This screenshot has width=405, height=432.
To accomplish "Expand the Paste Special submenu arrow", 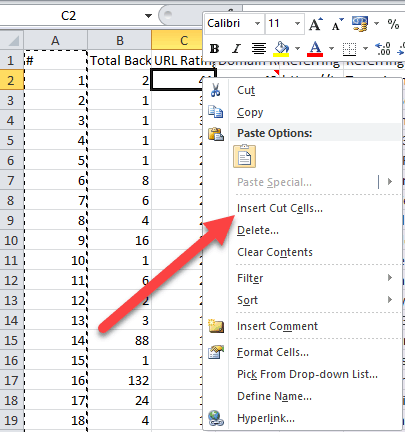I will pyautogui.click(x=390, y=182).
